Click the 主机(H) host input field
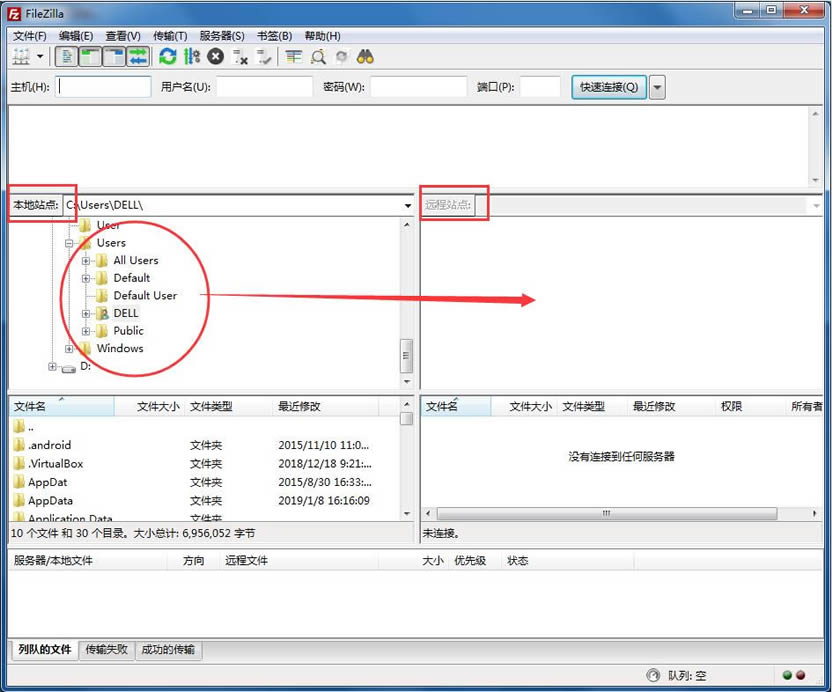 103,87
